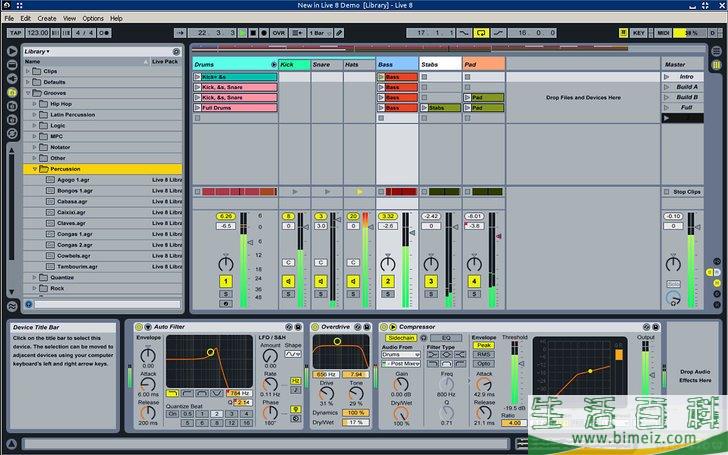This screenshot has height=455, width=728.
Task: Expand the Rock folder
Action: point(34,288)
